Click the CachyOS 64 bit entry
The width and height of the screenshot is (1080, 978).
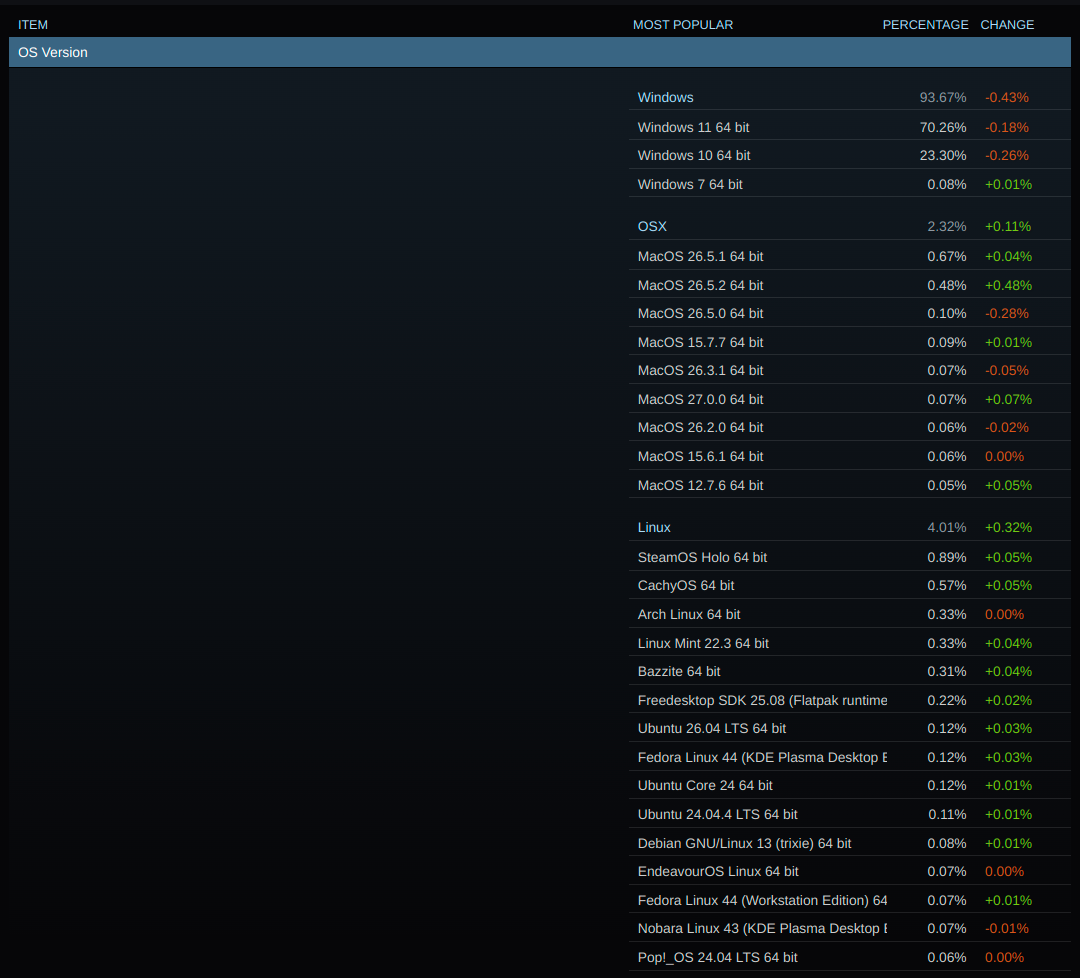[849, 585]
